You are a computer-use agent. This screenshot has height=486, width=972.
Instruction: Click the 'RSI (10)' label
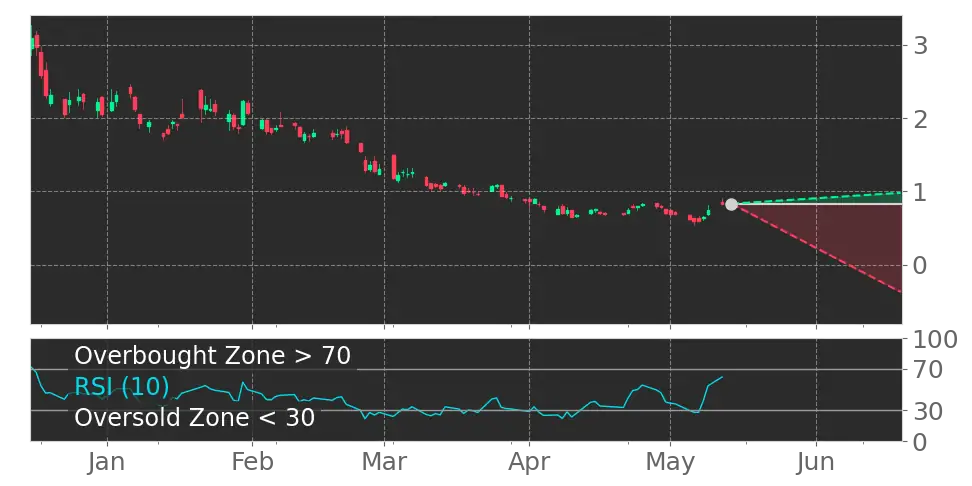tap(122, 386)
